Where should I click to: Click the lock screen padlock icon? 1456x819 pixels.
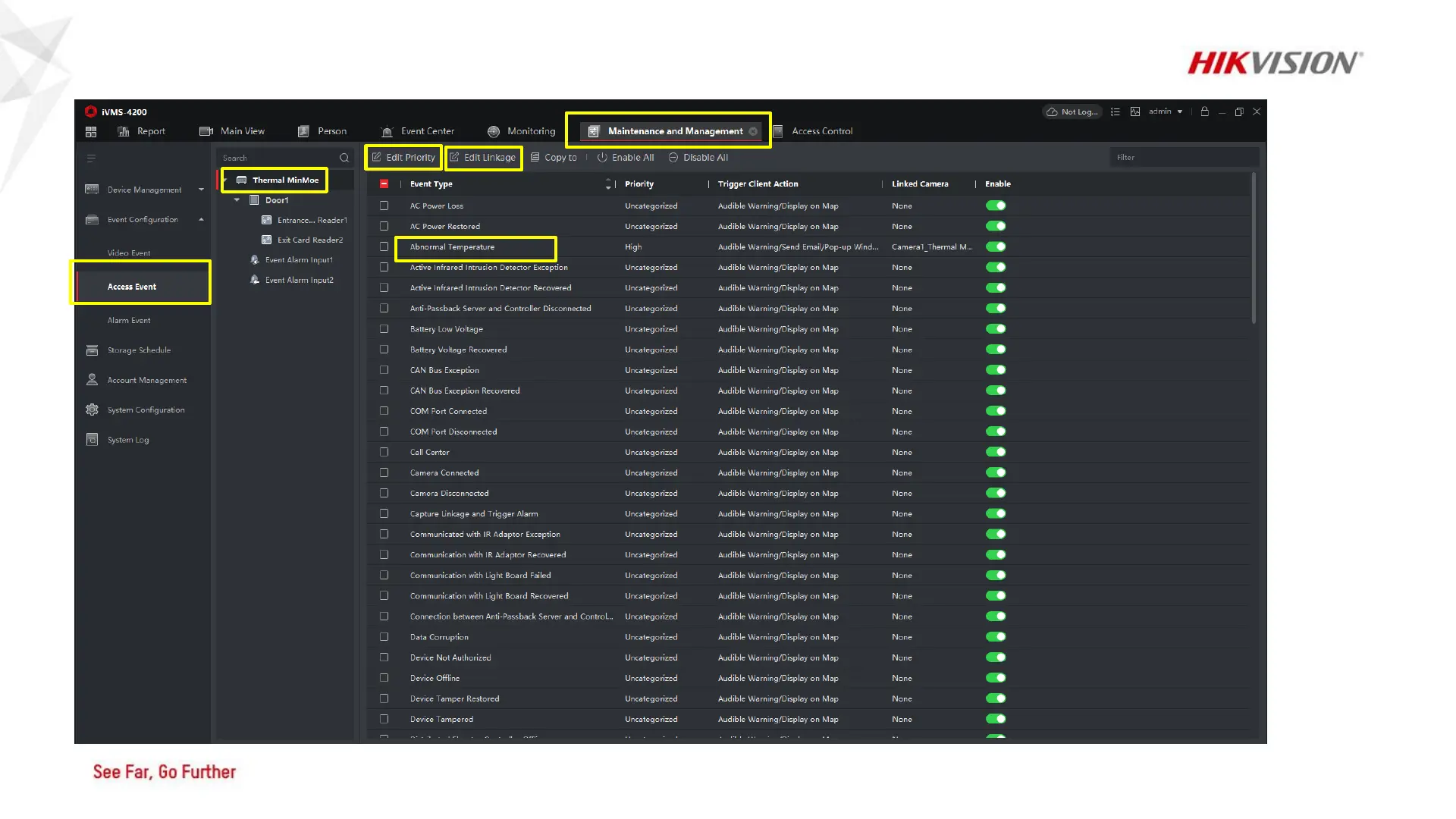coord(1204,111)
